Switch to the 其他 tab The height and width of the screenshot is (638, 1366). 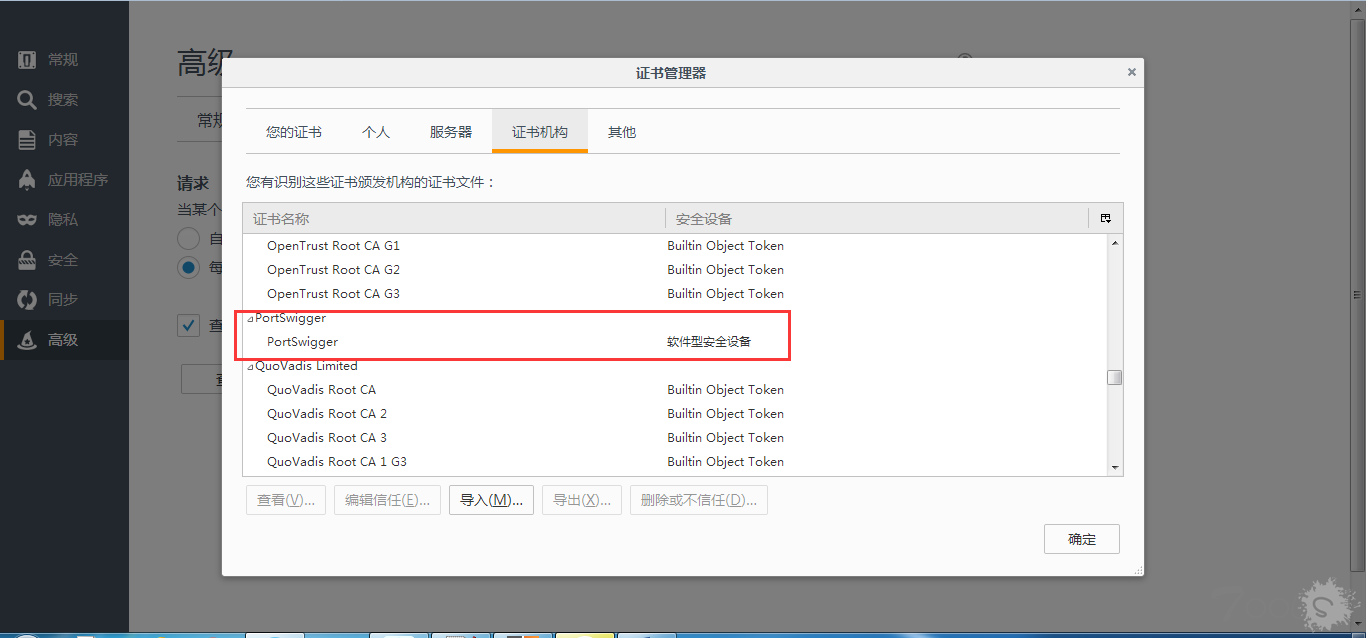(622, 132)
